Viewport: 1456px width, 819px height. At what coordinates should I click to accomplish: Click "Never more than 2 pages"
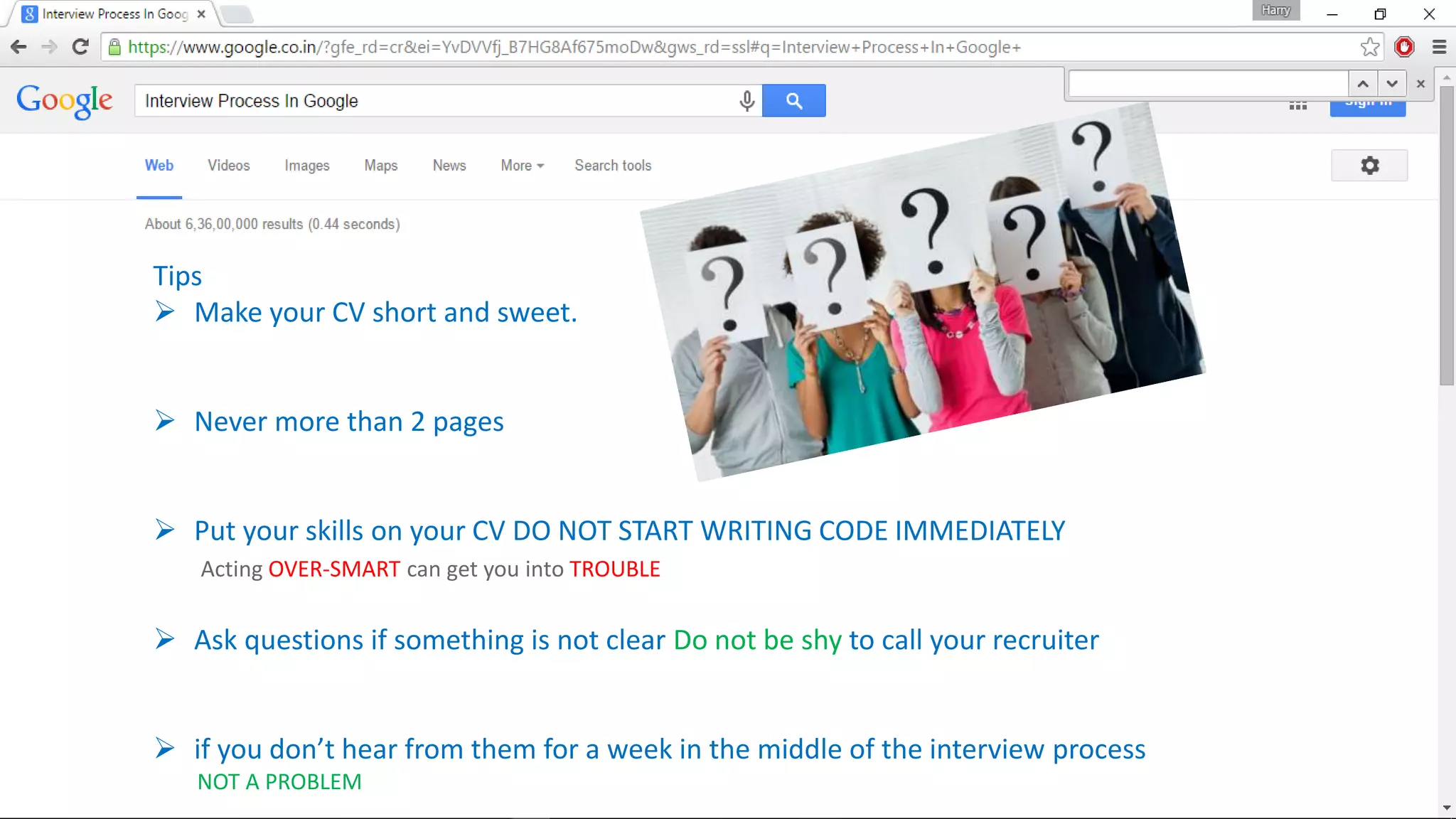(x=349, y=422)
